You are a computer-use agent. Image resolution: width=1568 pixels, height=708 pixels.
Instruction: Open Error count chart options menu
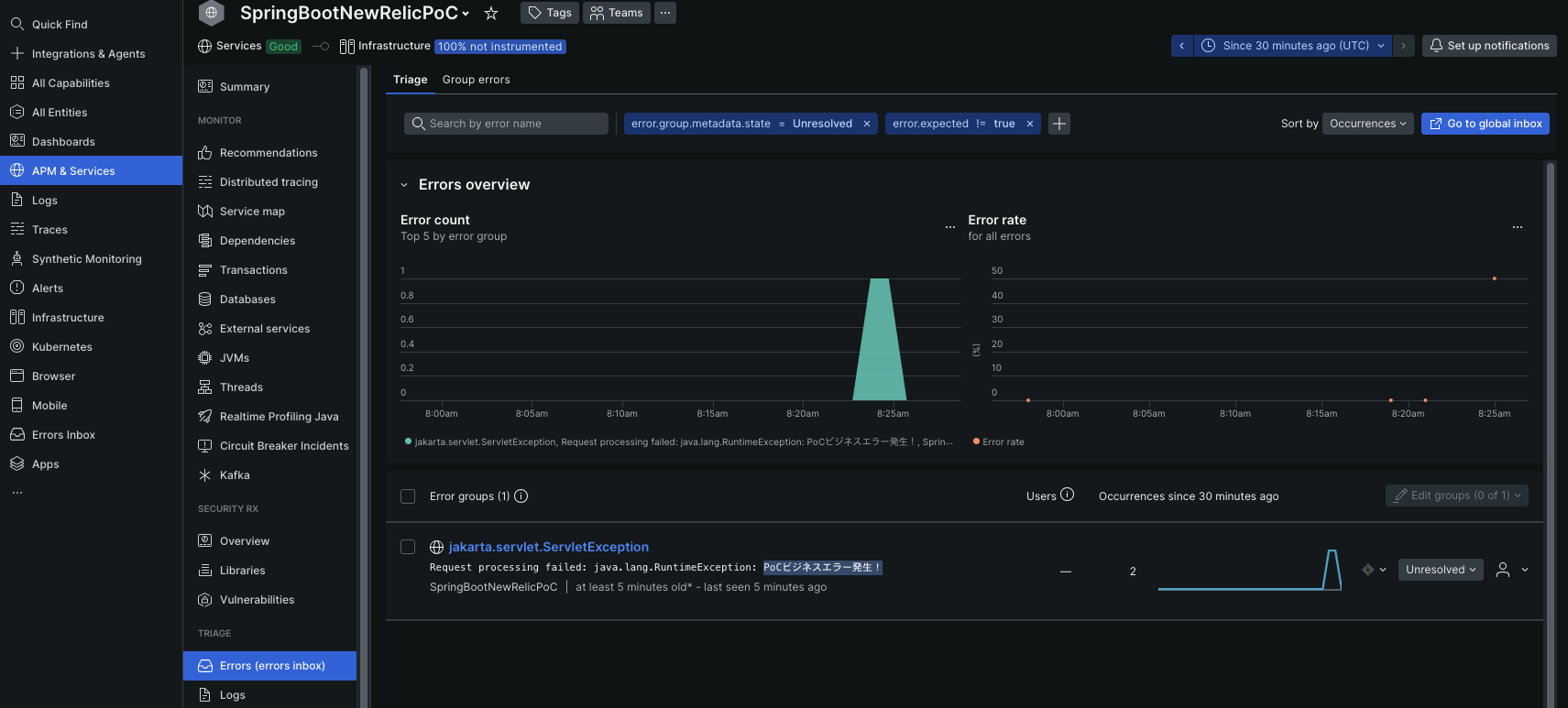pyautogui.click(x=950, y=227)
